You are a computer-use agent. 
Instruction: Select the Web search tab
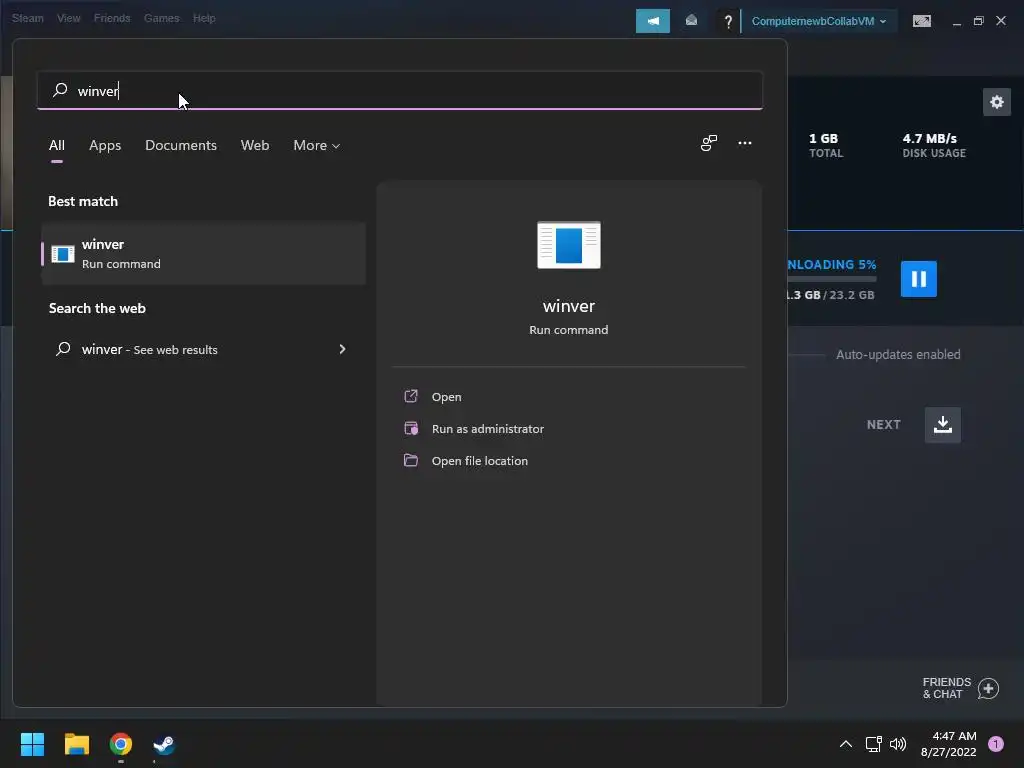[255, 145]
